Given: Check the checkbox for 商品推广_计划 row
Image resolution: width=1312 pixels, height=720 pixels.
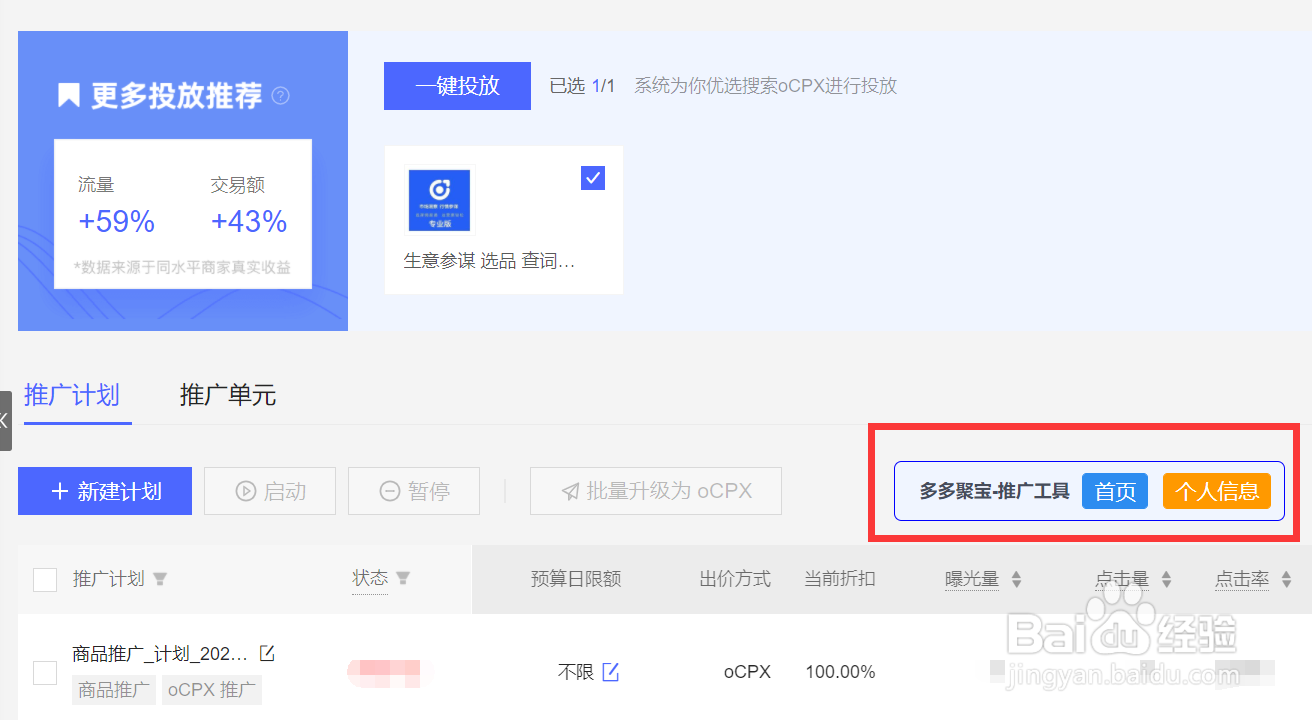Looking at the screenshot, I should pyautogui.click(x=45, y=673).
